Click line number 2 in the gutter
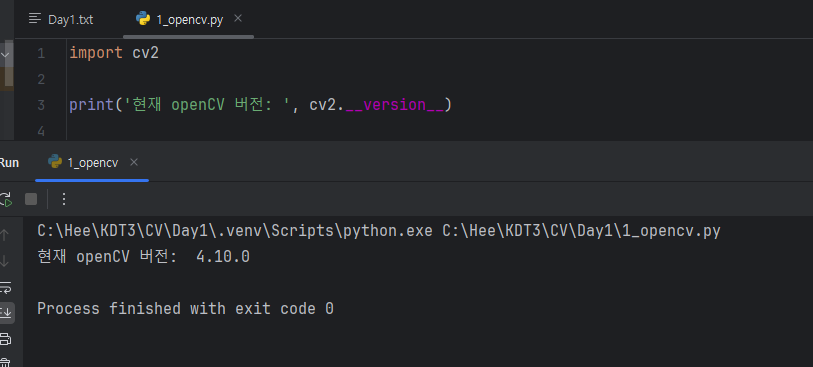Screen dimensions: 813x367 41,79
